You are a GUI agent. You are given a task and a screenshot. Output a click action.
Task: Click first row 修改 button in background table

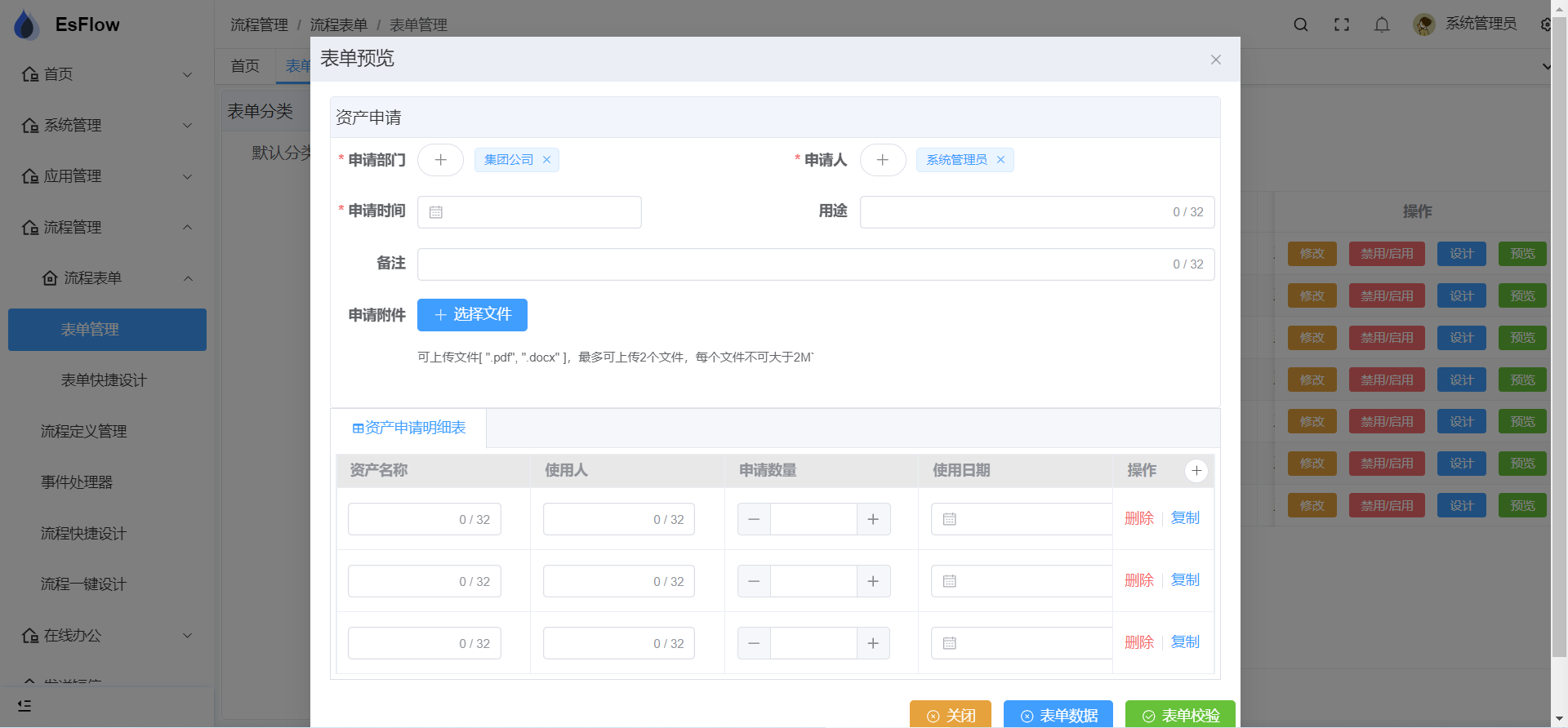1312,254
